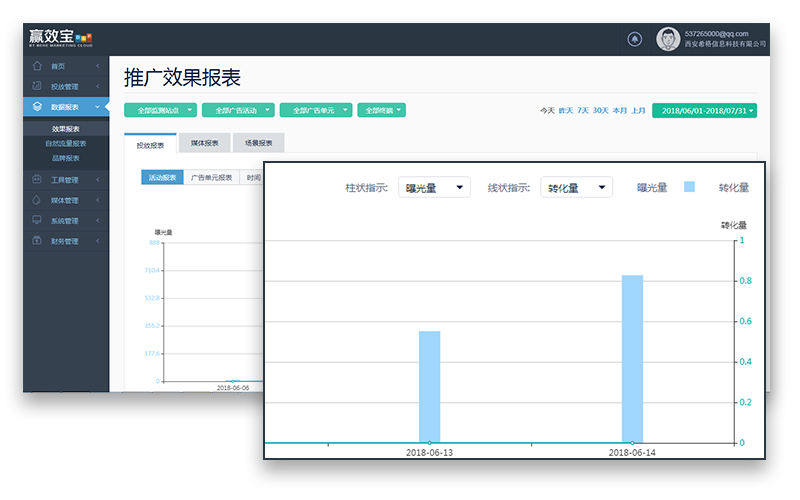Open the user avatar profile

tap(667, 39)
